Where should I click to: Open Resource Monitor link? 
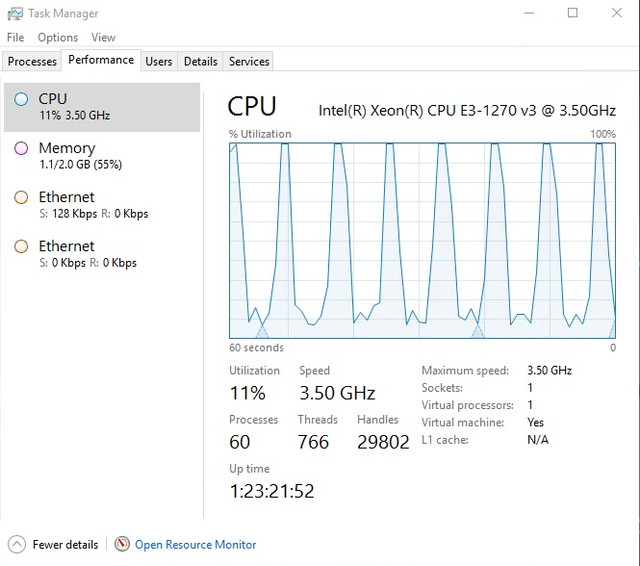pos(196,545)
